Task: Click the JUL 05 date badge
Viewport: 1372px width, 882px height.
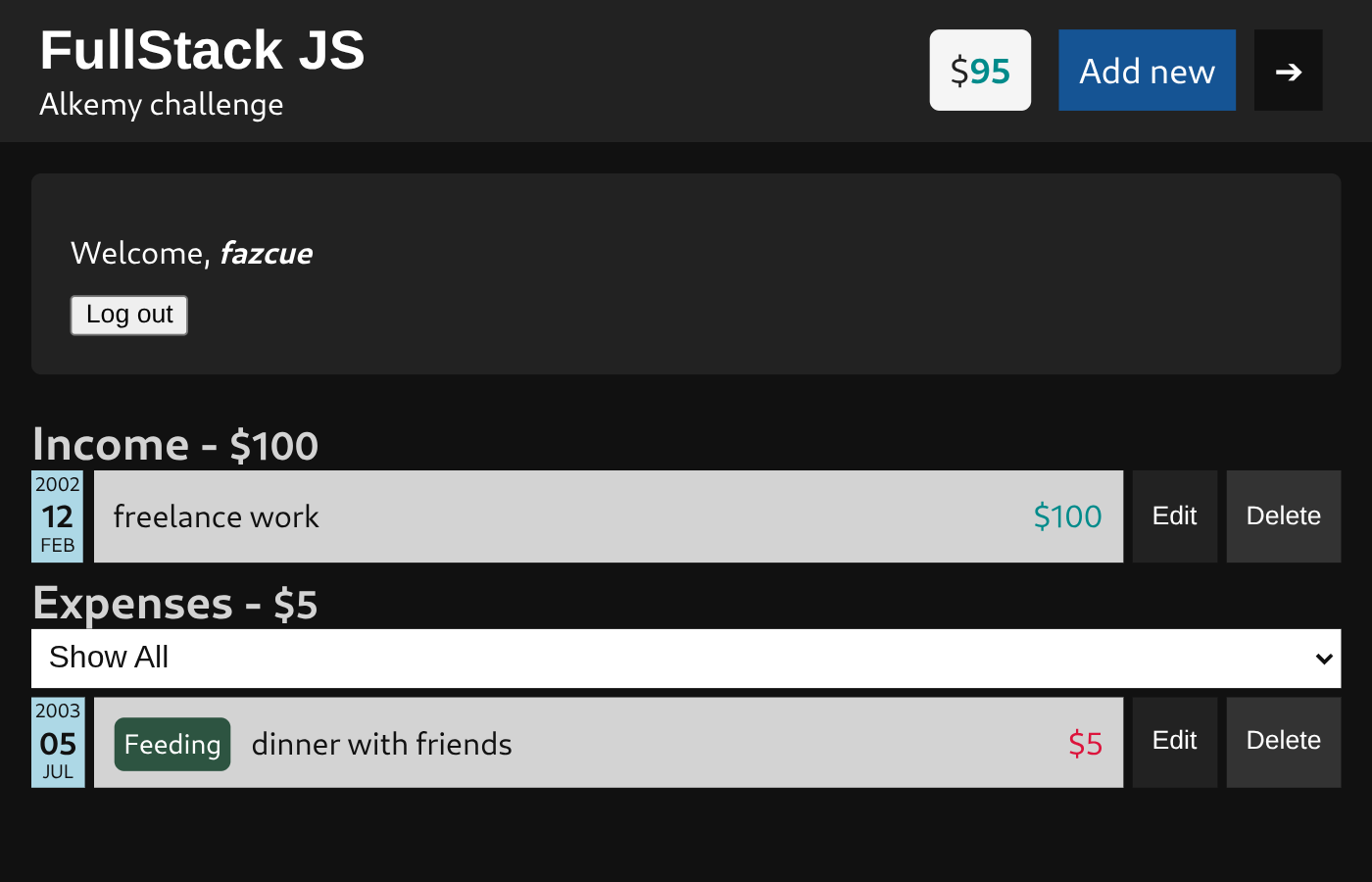Action: click(57, 743)
